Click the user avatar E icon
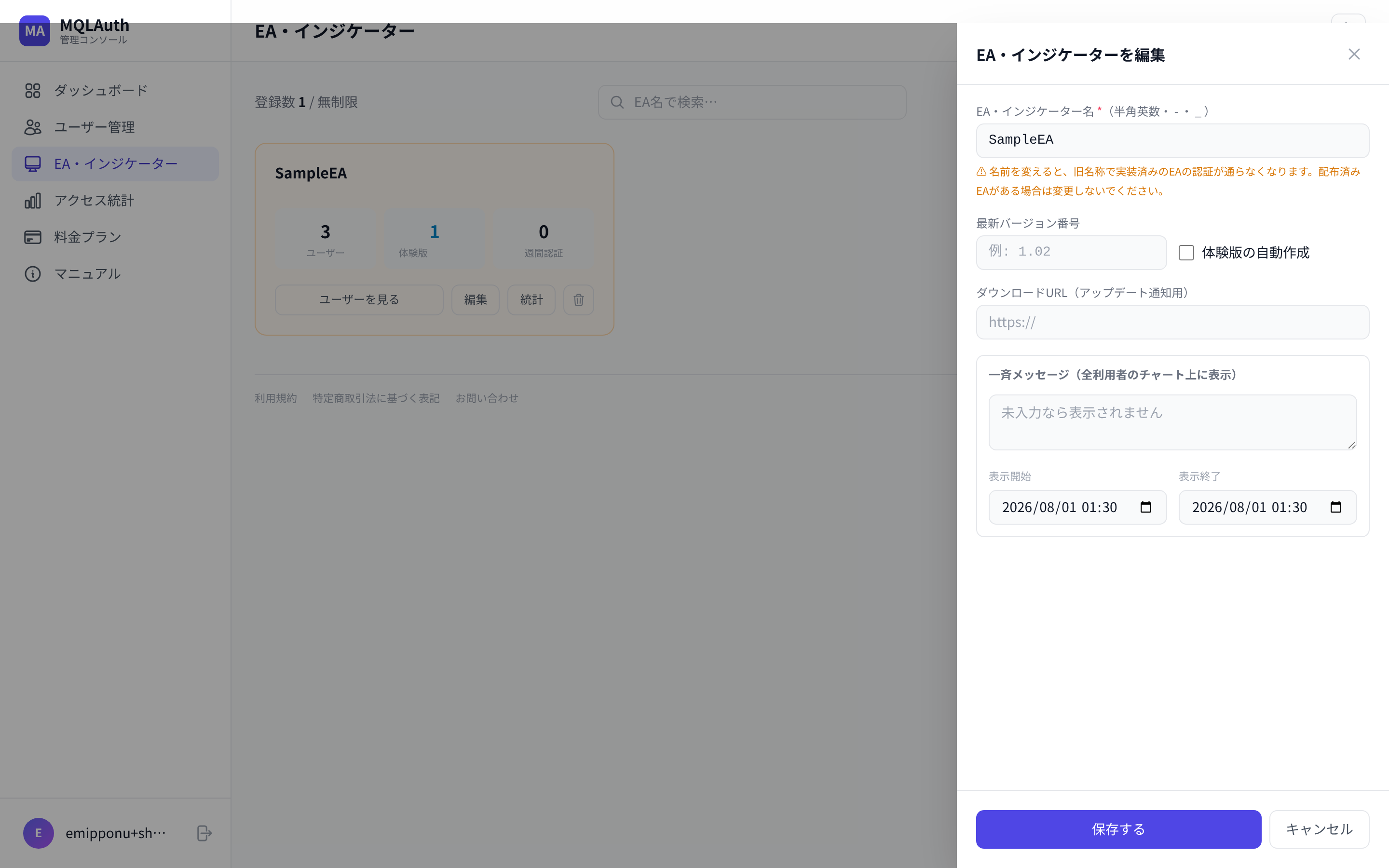This screenshot has width=1389, height=868. pyautogui.click(x=39, y=833)
